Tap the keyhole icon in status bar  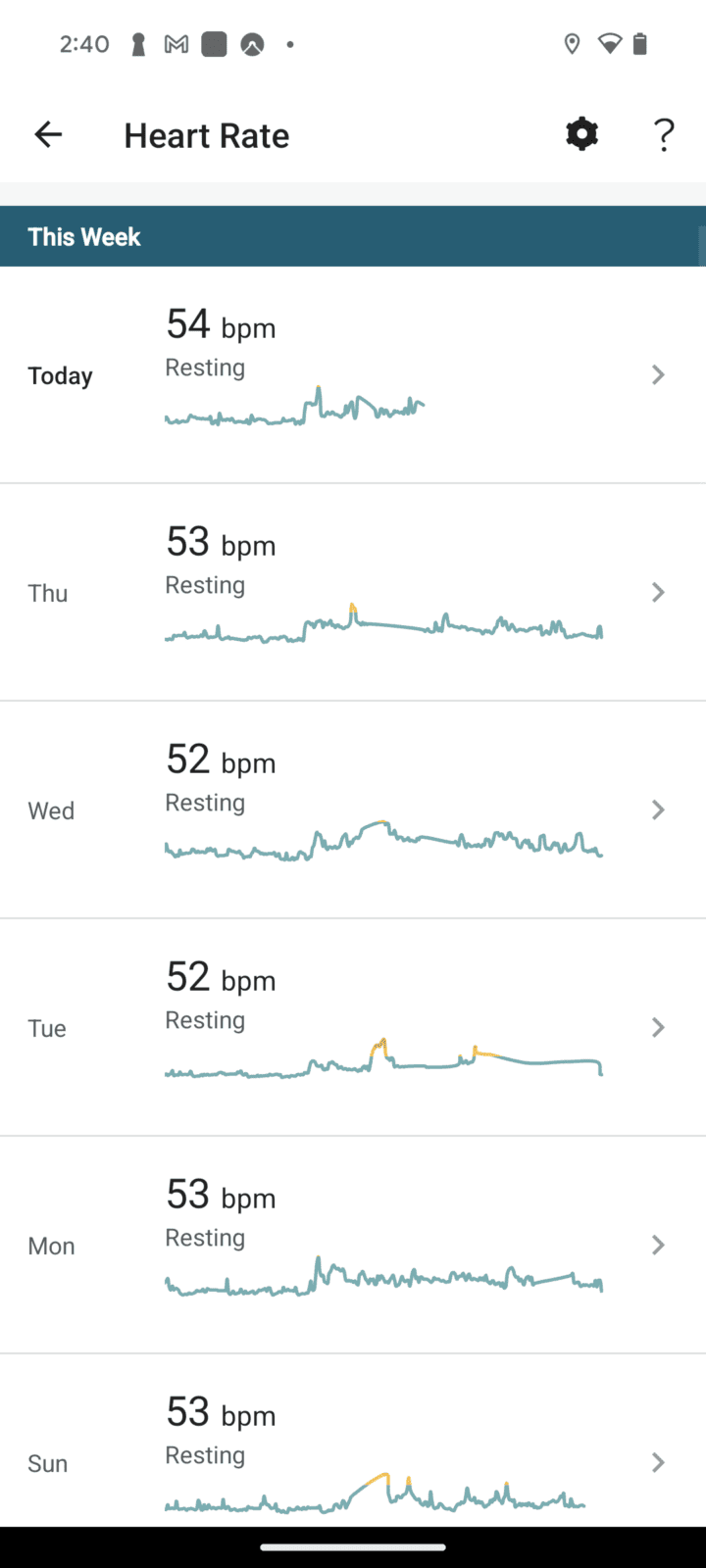tap(138, 44)
